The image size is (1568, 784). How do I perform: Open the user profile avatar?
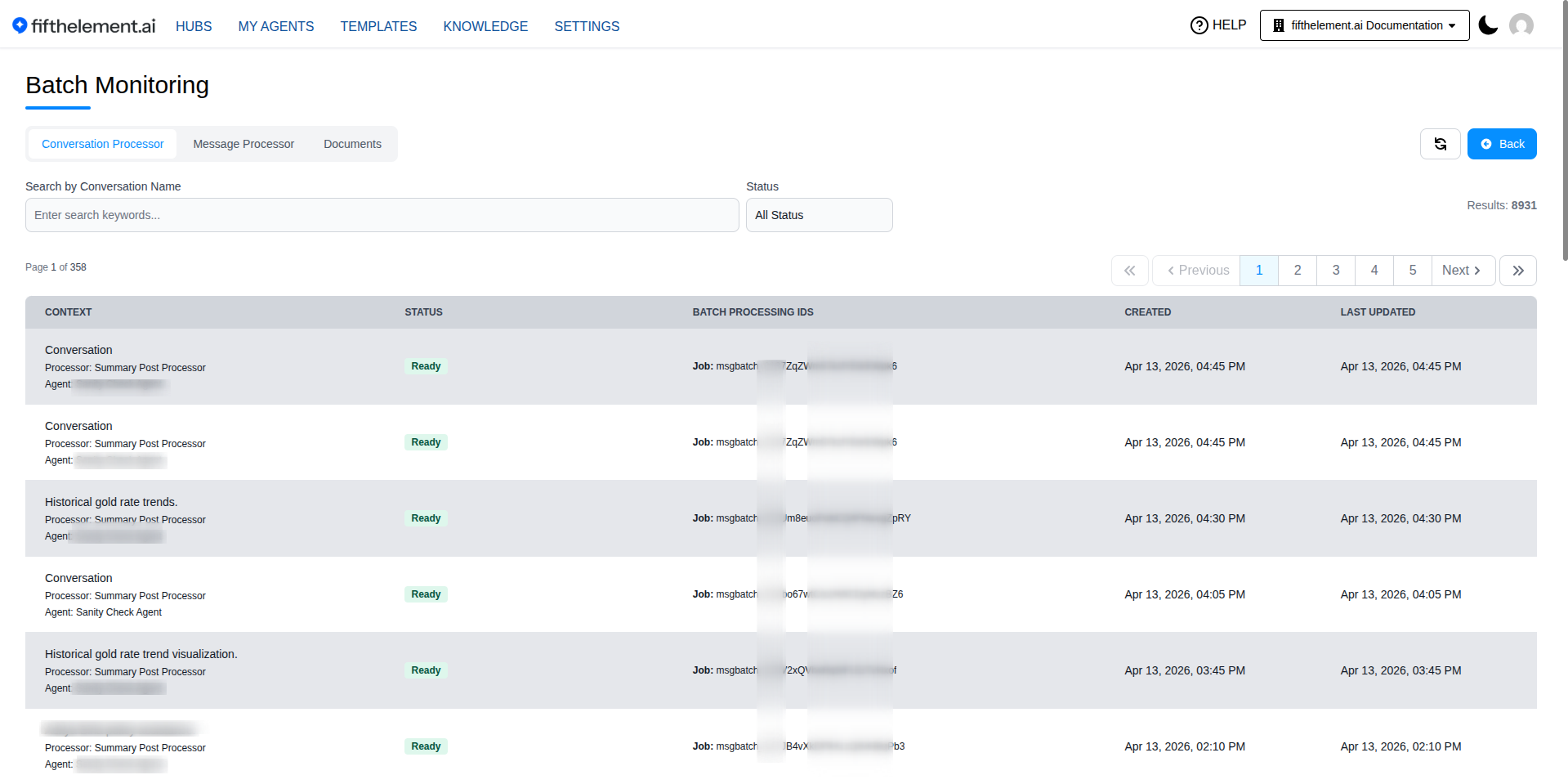coord(1521,25)
